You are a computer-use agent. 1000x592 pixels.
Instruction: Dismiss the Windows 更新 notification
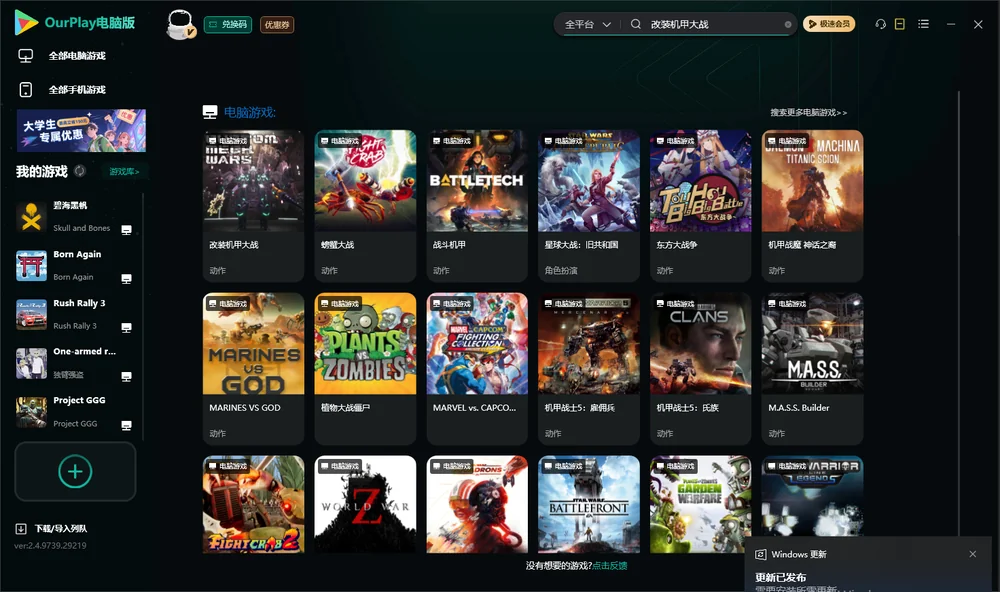tap(973, 554)
